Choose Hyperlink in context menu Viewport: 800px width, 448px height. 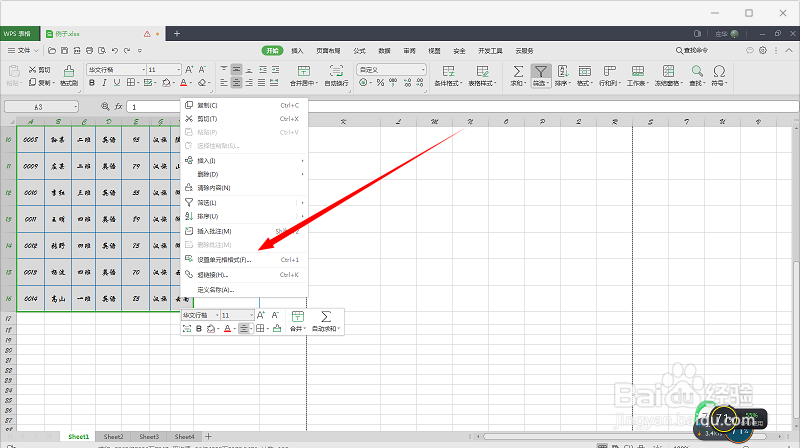[x=244, y=275]
